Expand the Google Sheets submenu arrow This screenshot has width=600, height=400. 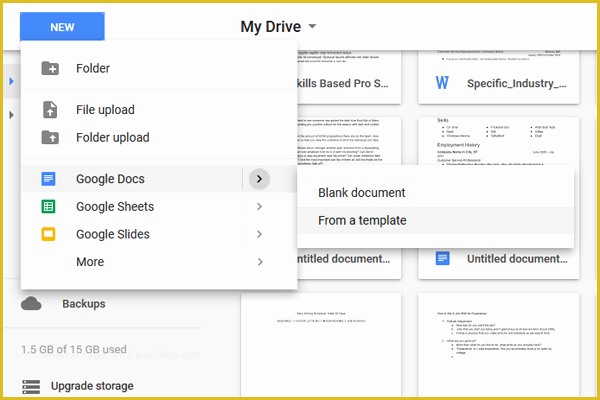tap(259, 207)
